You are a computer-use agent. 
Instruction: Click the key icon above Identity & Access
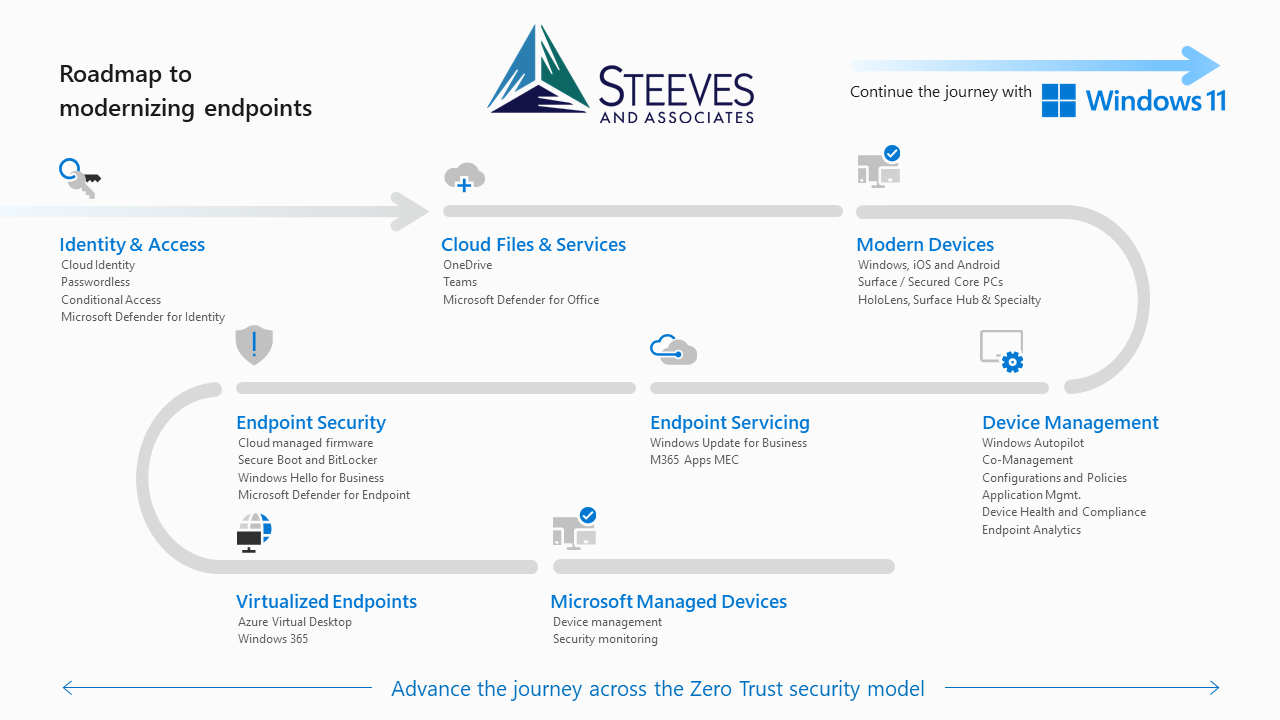pos(80,178)
